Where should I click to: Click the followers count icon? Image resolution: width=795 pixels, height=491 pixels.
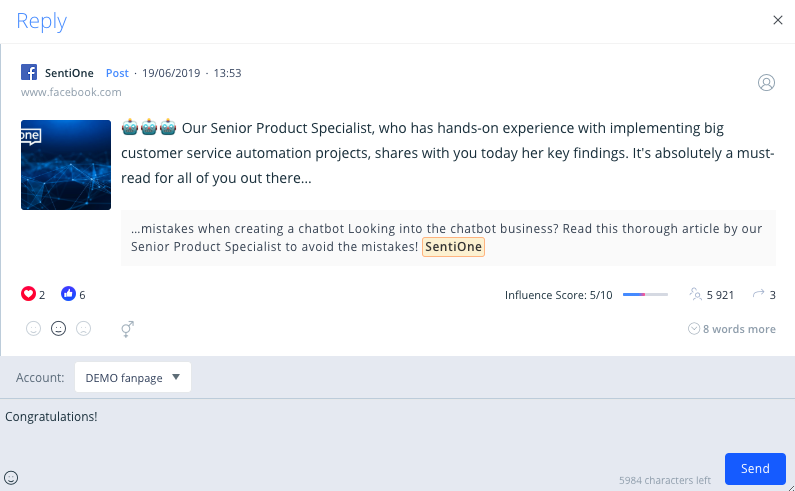(x=695, y=295)
